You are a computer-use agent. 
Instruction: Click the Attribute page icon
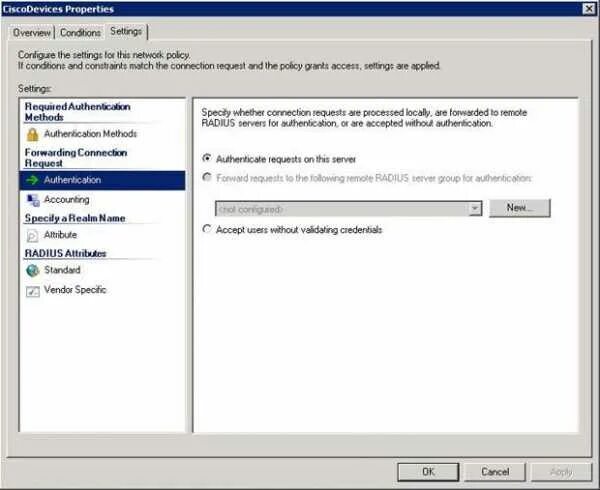(x=33, y=235)
